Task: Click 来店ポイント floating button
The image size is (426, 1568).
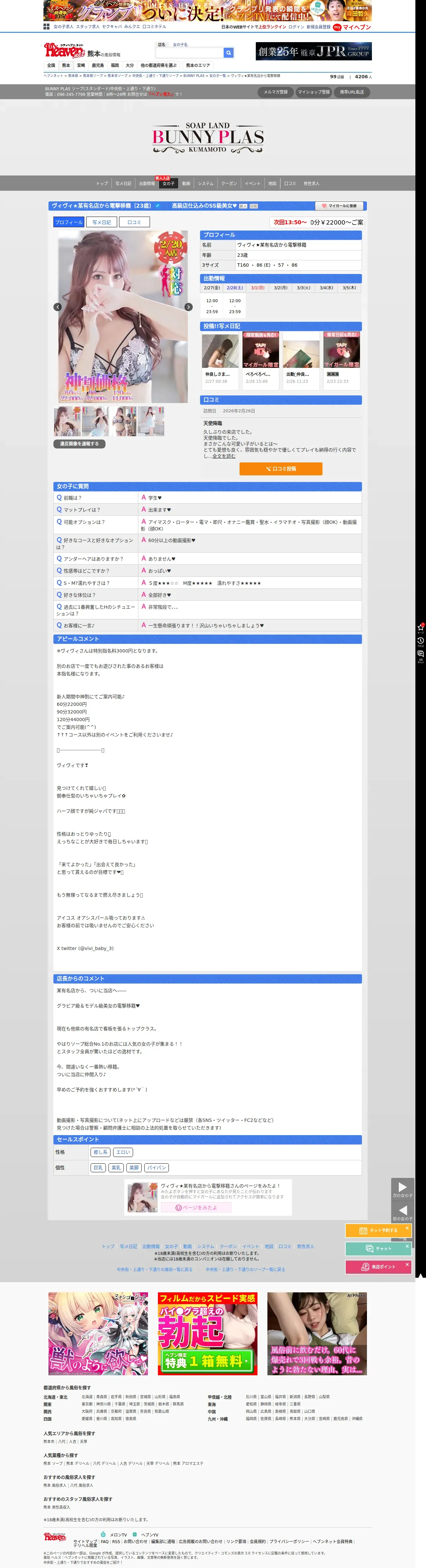Action: [x=379, y=1267]
